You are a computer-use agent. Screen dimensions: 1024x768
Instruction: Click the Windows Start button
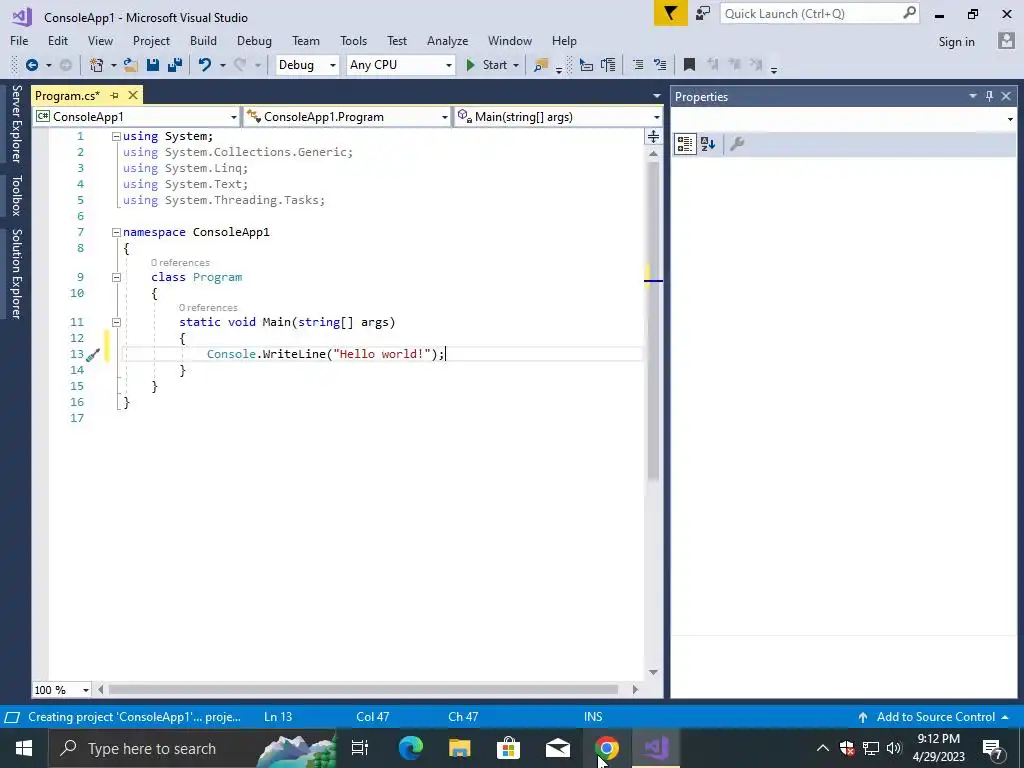pyautogui.click(x=24, y=748)
